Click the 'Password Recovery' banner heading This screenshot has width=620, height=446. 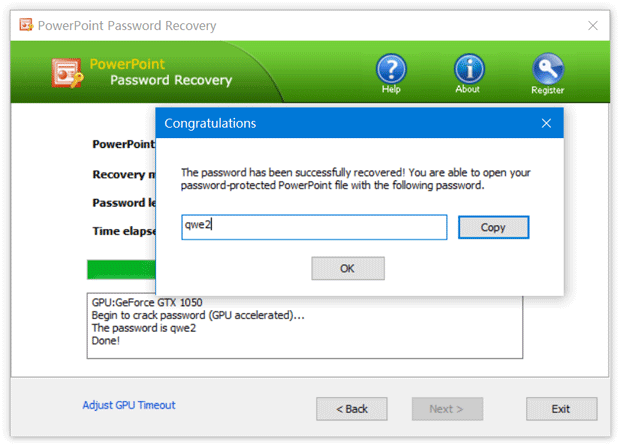(170, 81)
